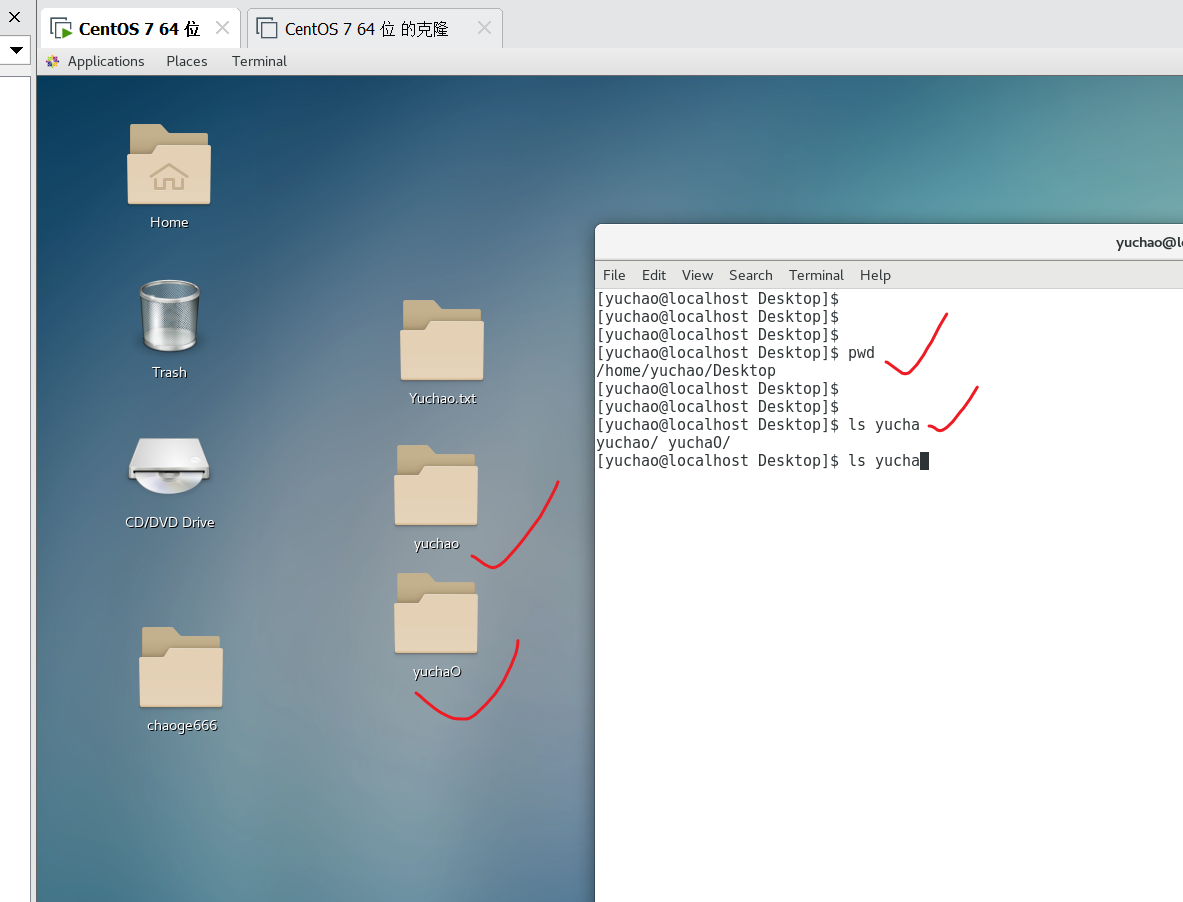Open the Search menu in terminal
The image size is (1183, 902).
click(x=750, y=275)
